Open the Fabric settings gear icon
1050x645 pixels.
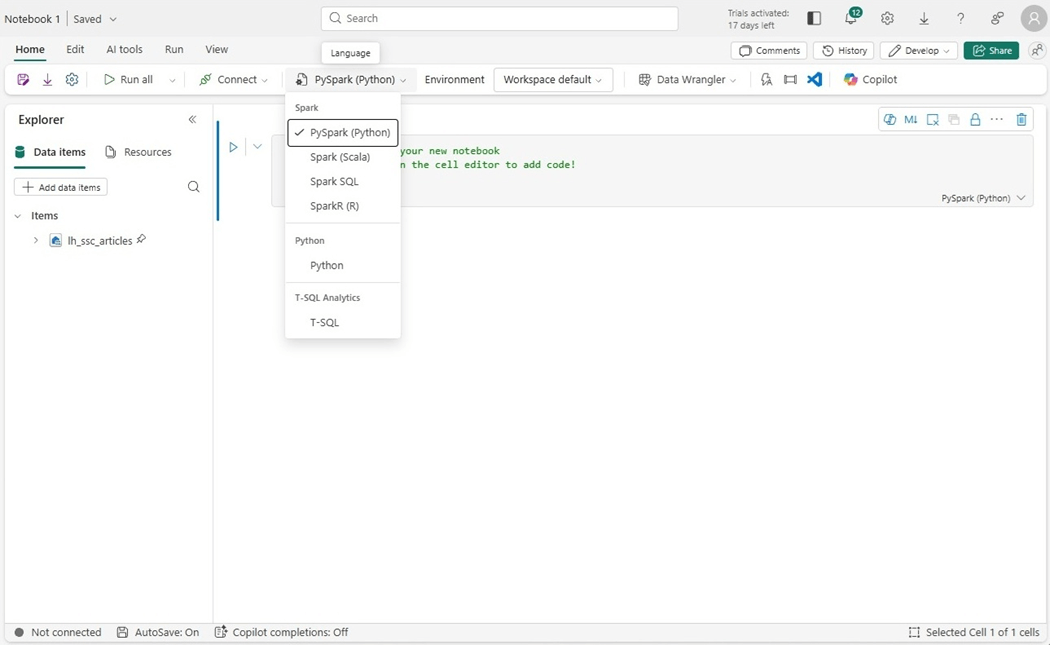click(x=887, y=19)
